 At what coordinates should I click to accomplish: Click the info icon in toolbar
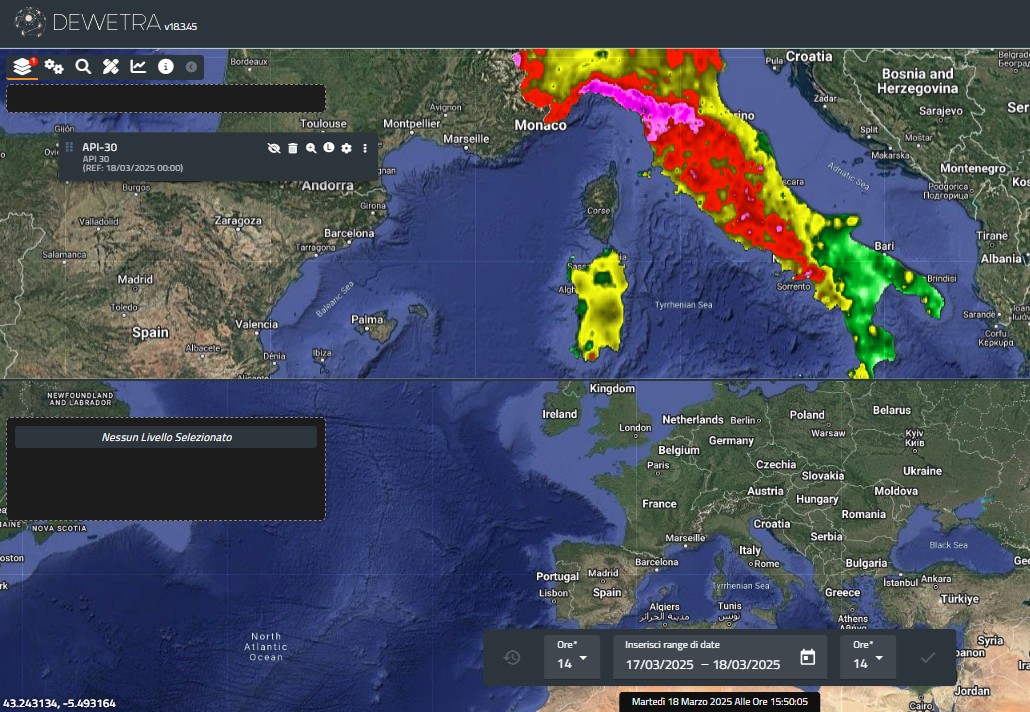coord(166,67)
